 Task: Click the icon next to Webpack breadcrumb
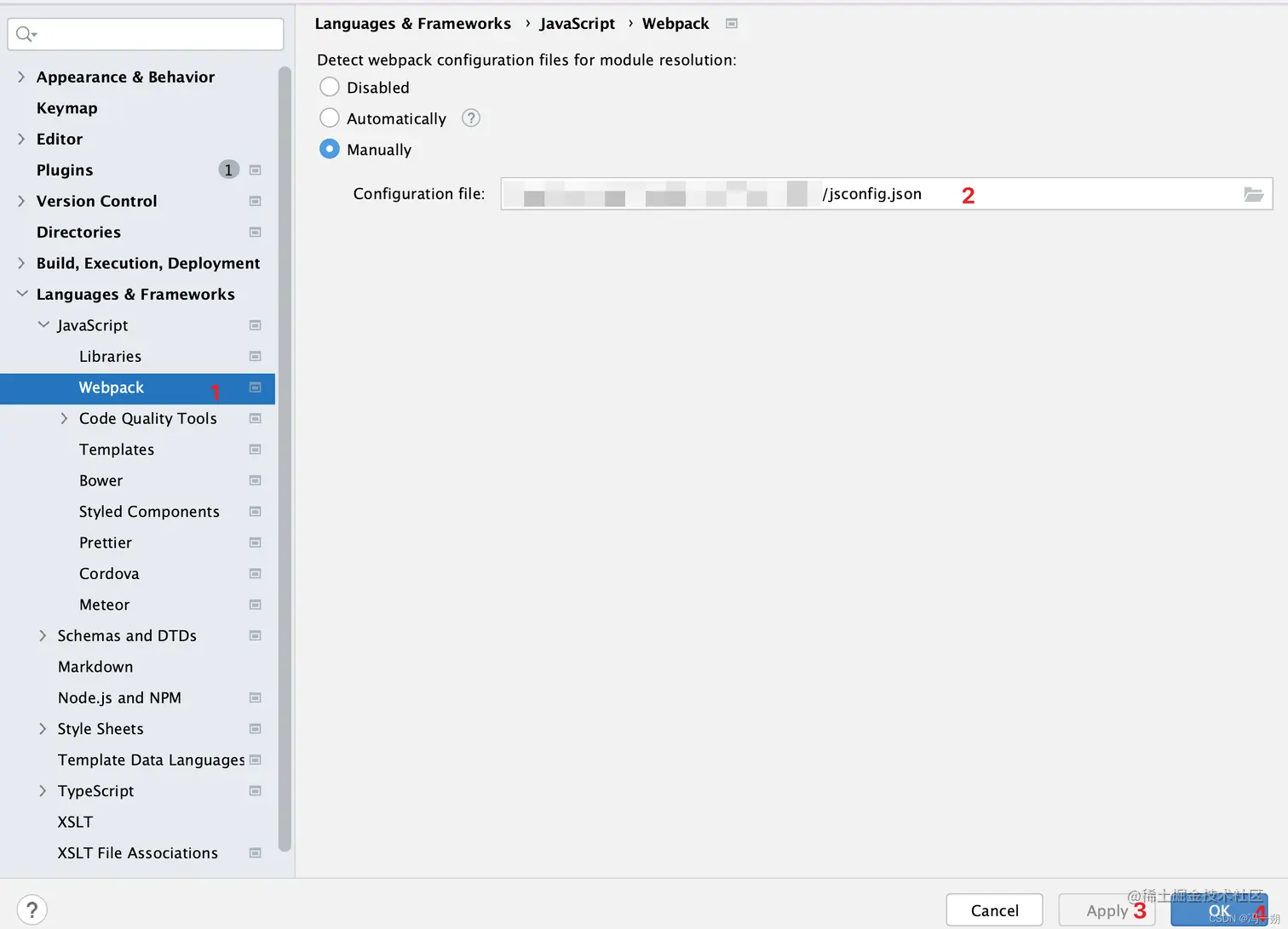(731, 24)
